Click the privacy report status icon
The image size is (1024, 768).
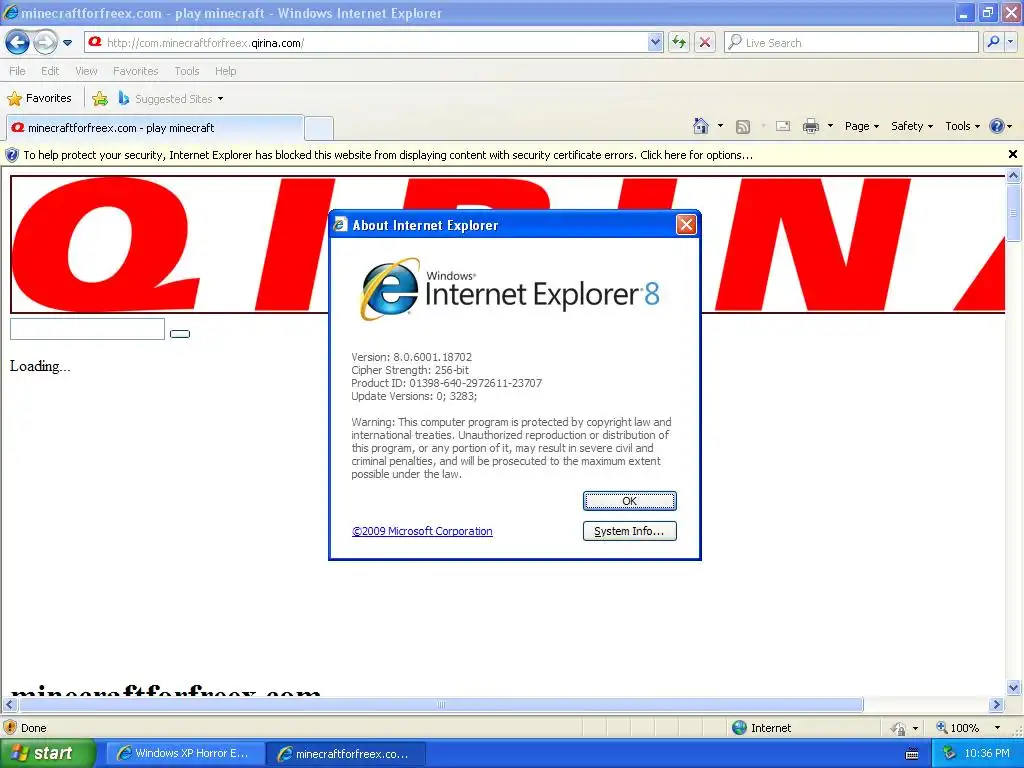click(x=899, y=728)
